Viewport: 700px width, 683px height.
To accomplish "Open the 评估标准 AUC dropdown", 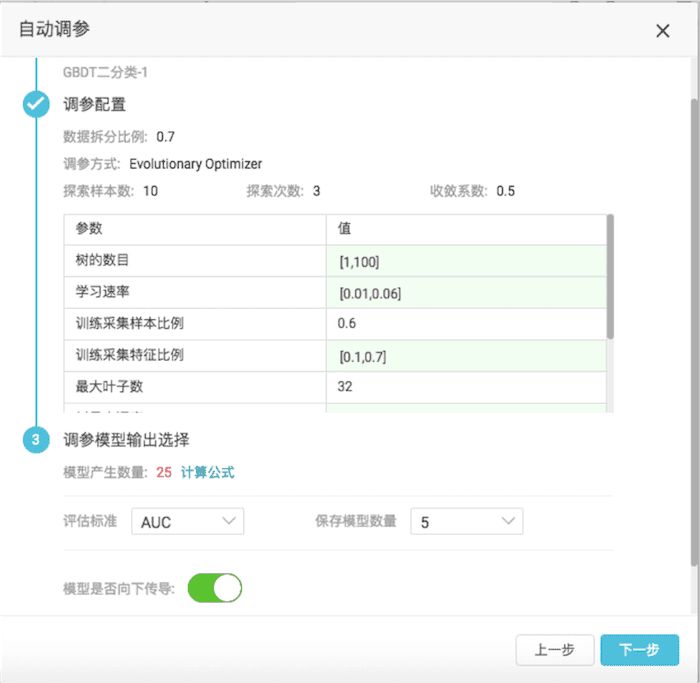I will (x=188, y=521).
